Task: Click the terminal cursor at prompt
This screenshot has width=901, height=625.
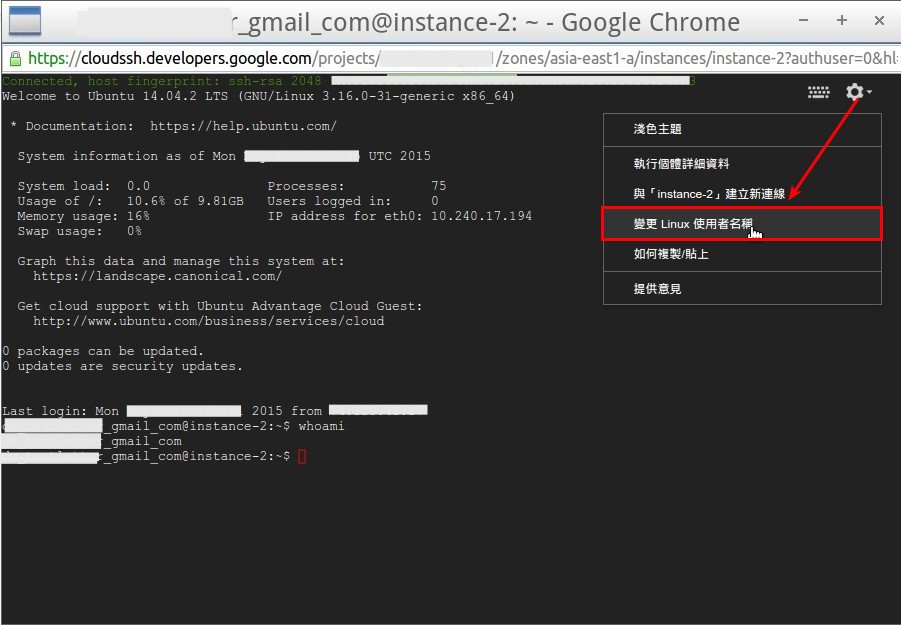Action: point(302,457)
